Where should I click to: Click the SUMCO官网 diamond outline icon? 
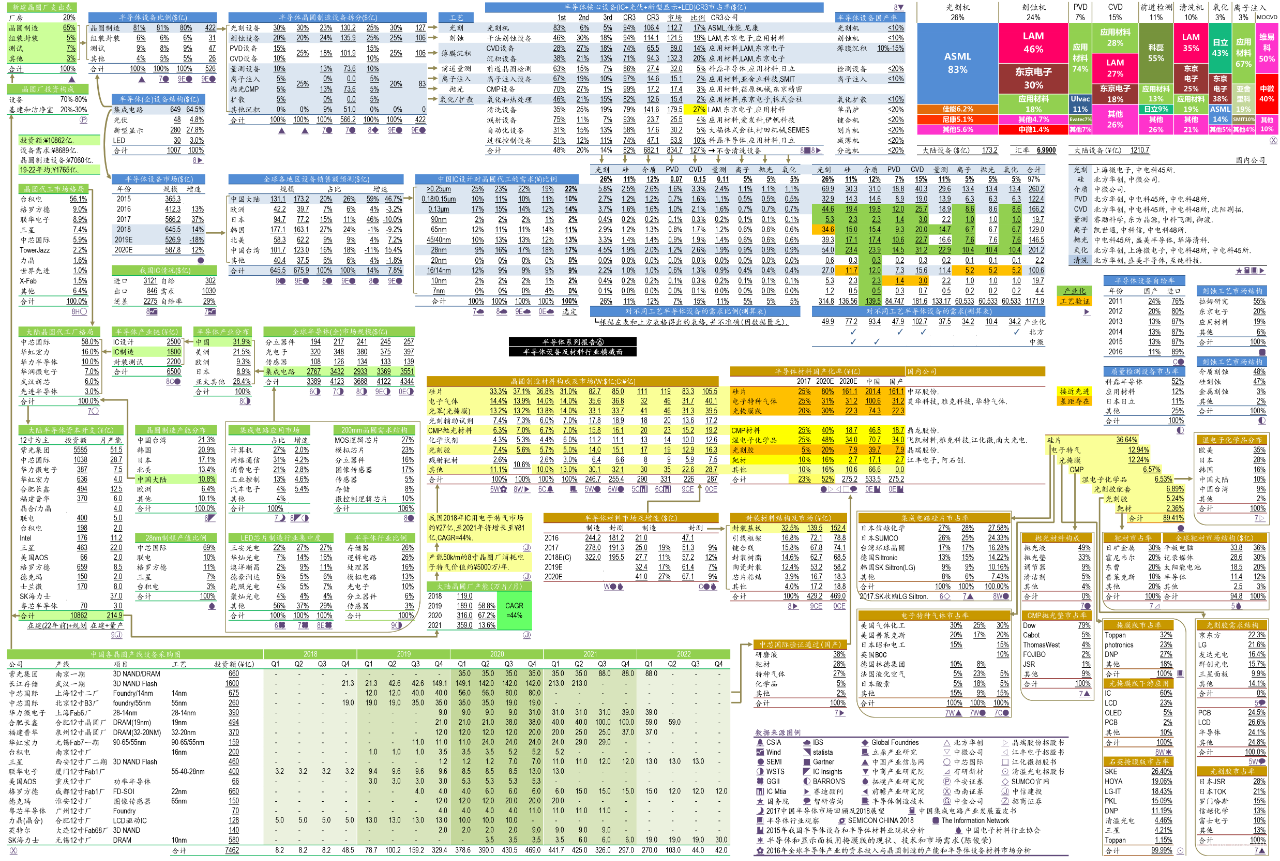point(1005,781)
